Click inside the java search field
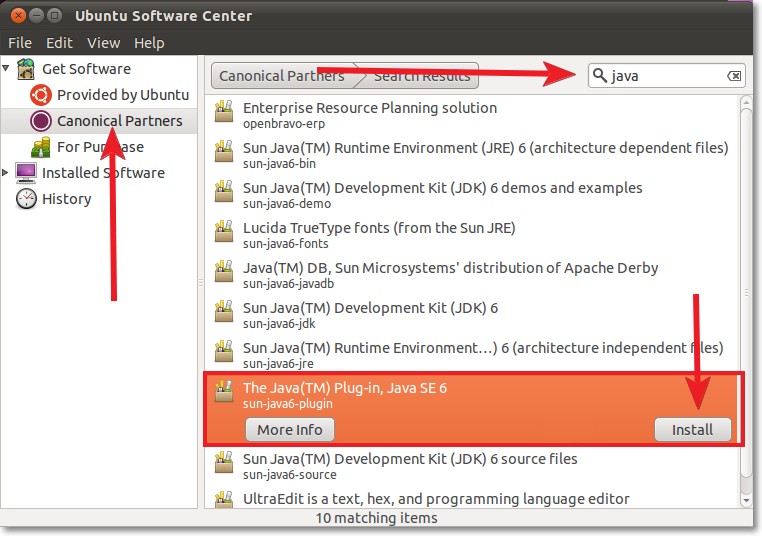This screenshot has width=762, height=536. 666,76
